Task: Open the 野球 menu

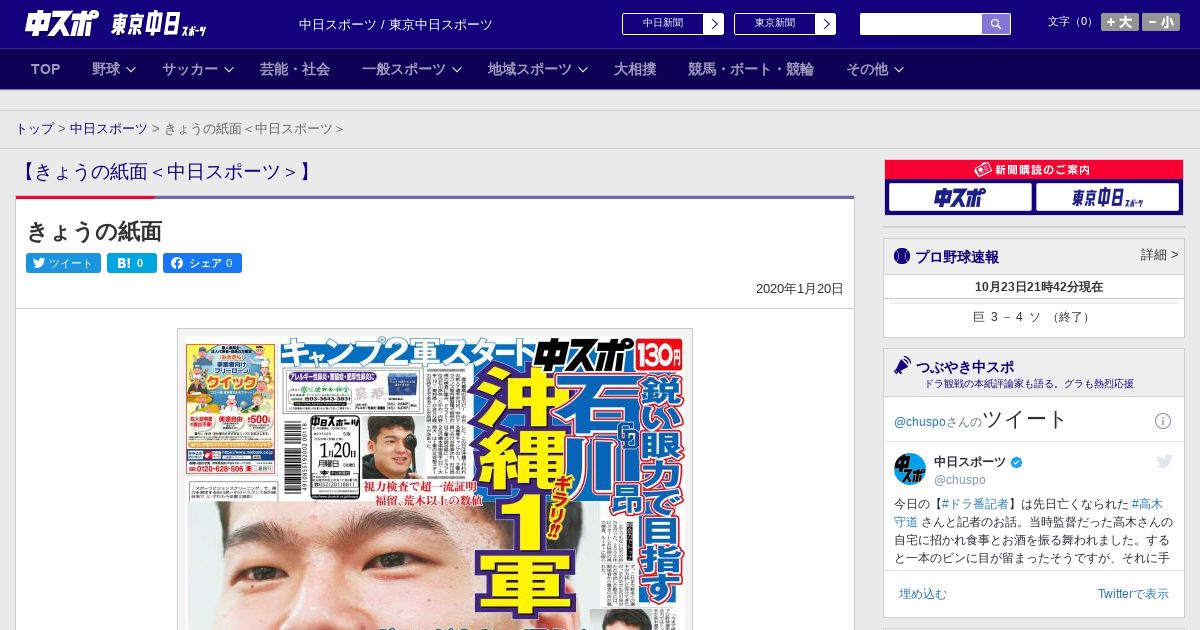Action: point(106,69)
